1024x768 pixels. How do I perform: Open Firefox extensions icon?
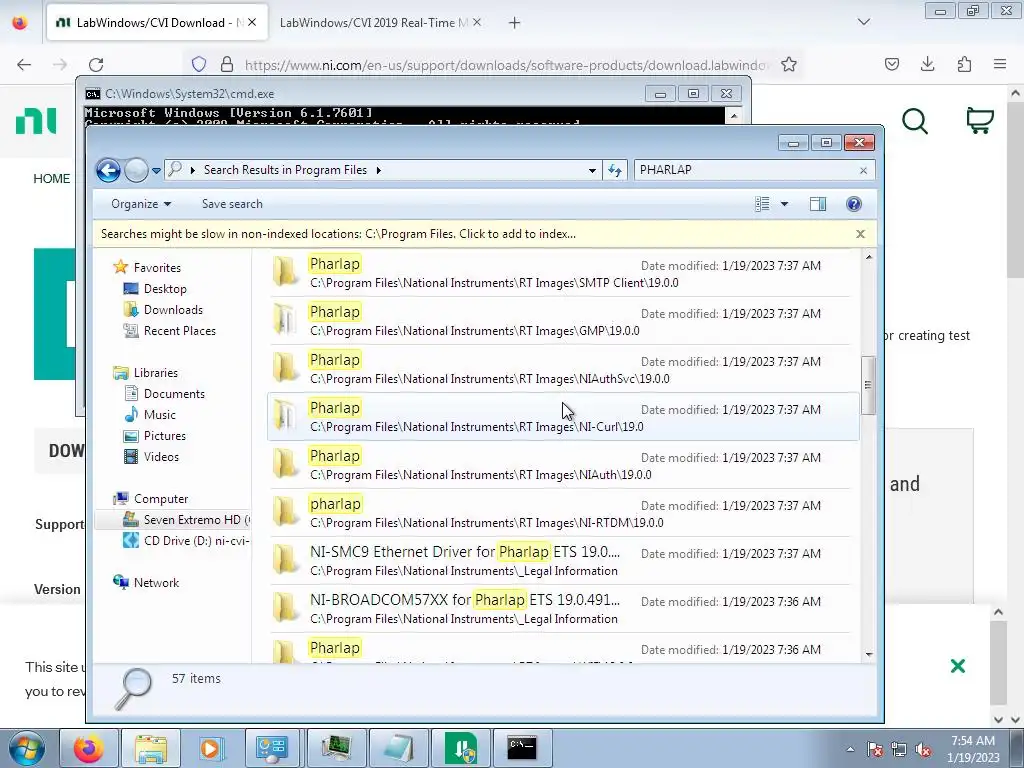click(x=964, y=64)
